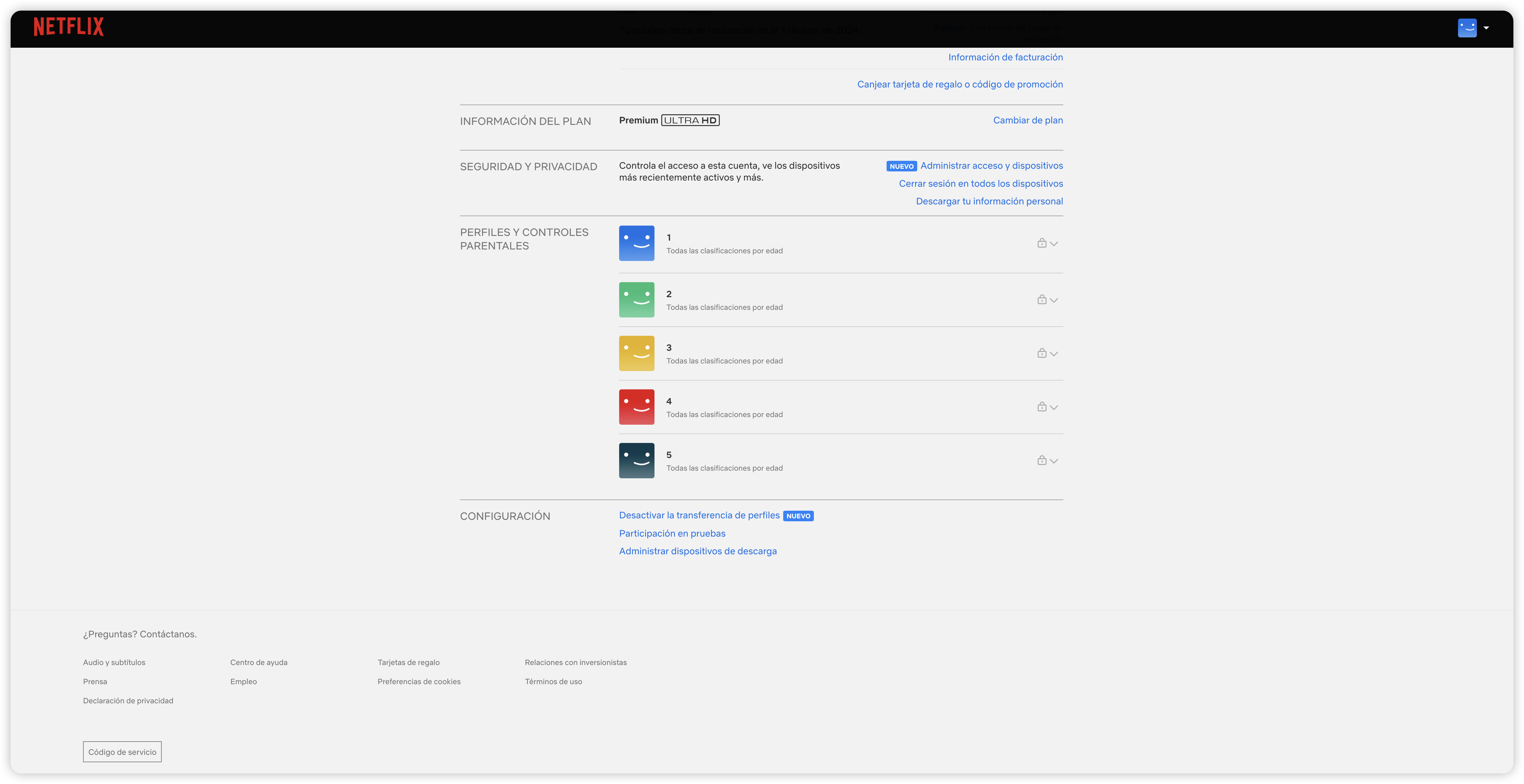
Task: Click Desactivar la transferencia de perfiles
Action: tap(699, 515)
